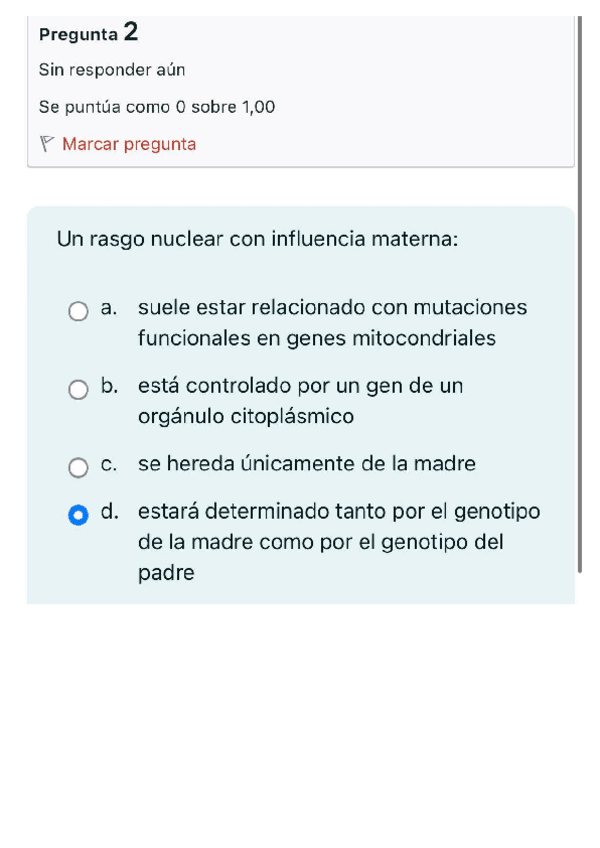
Task: Click the letter label 'b.'
Action: 110,386
